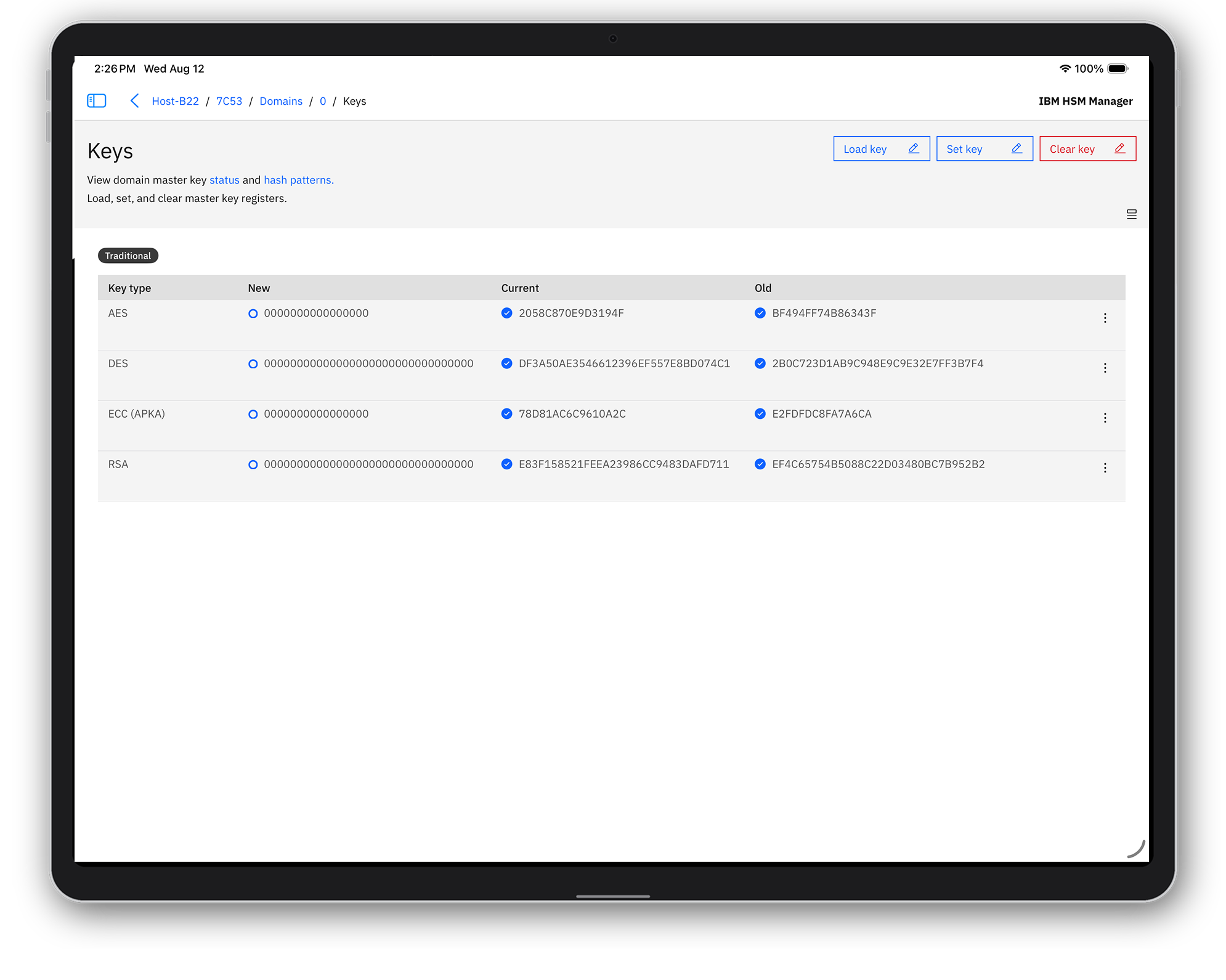Screen dimensions: 1226x980
Task: Click ECC Old register check icon
Action: pos(760,414)
